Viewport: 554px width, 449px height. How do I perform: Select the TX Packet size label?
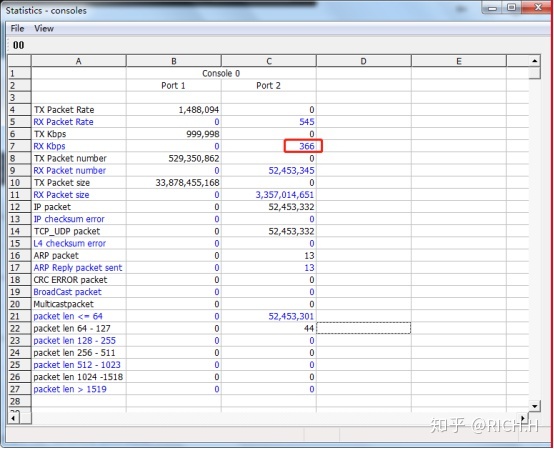coord(62,183)
